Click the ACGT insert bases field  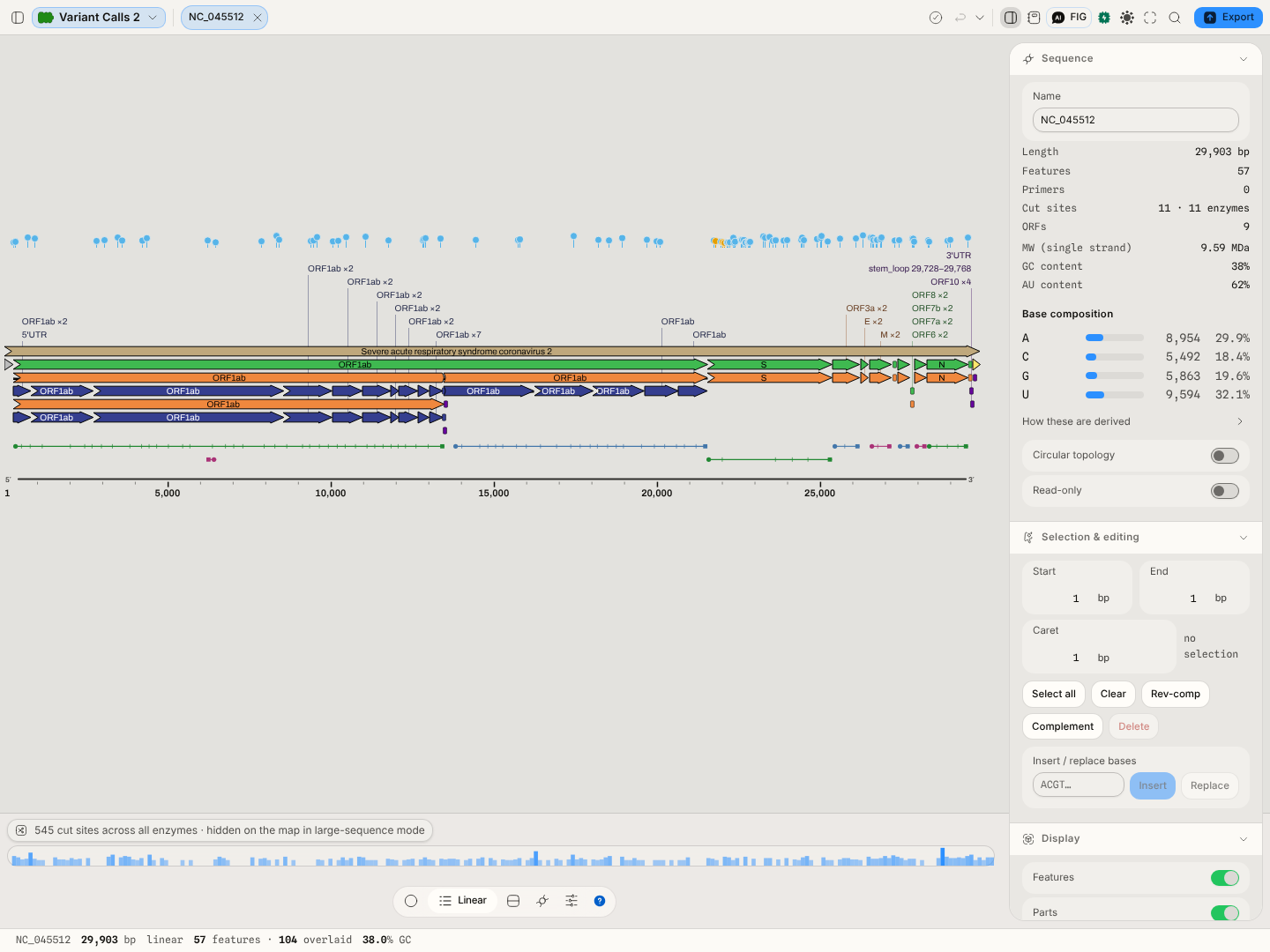click(1079, 785)
